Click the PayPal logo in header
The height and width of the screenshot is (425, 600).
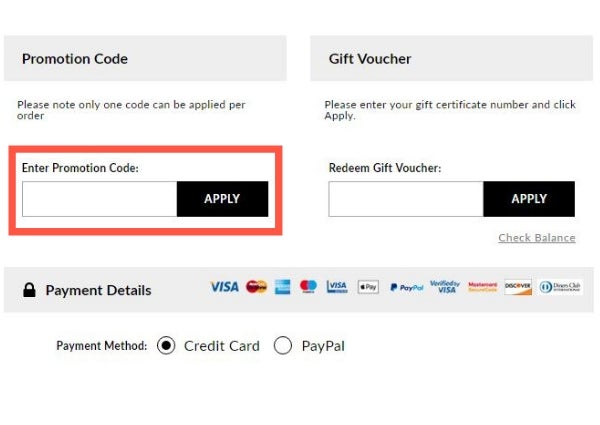pyautogui.click(x=407, y=287)
